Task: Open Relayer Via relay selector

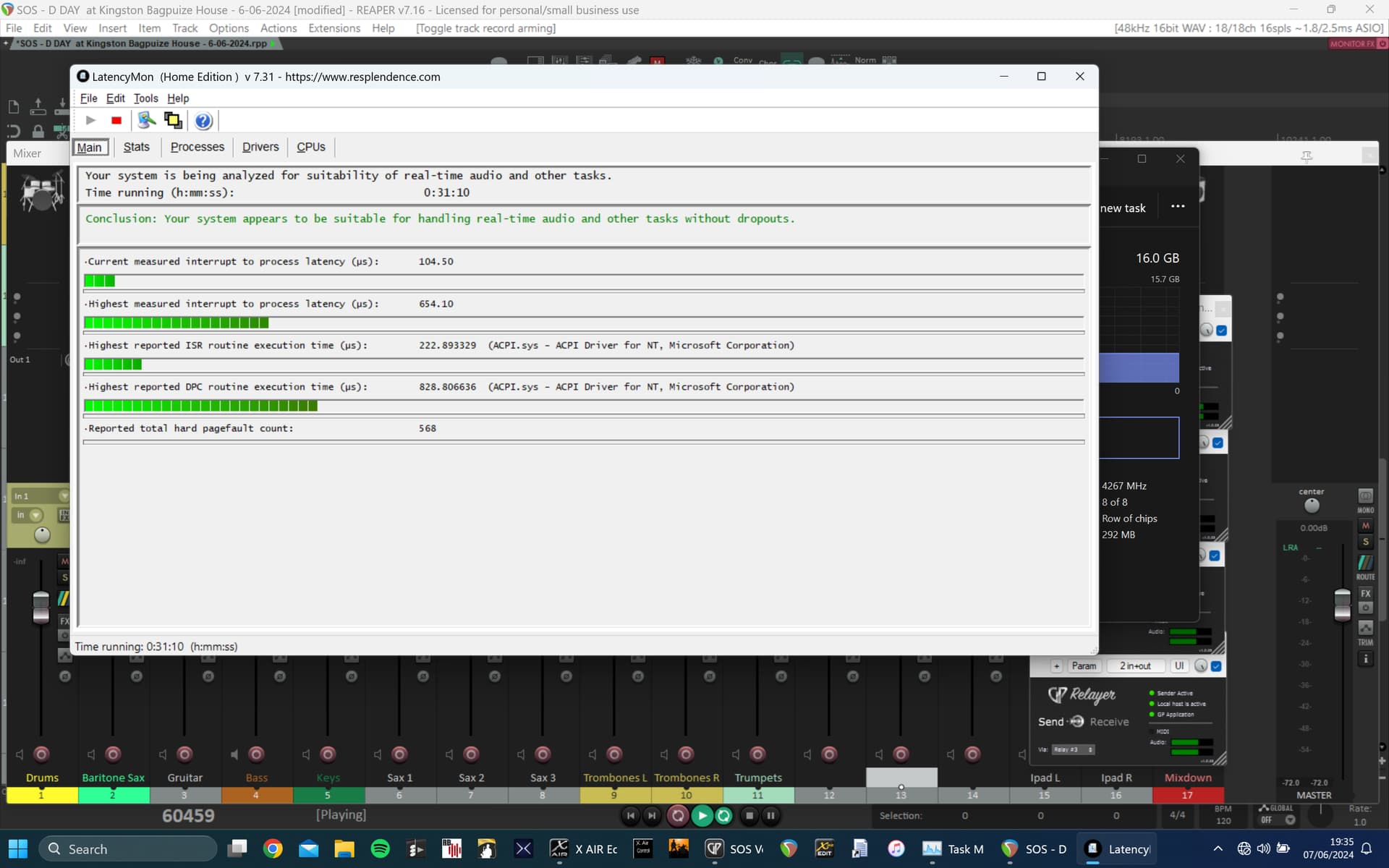Action: point(1073,749)
